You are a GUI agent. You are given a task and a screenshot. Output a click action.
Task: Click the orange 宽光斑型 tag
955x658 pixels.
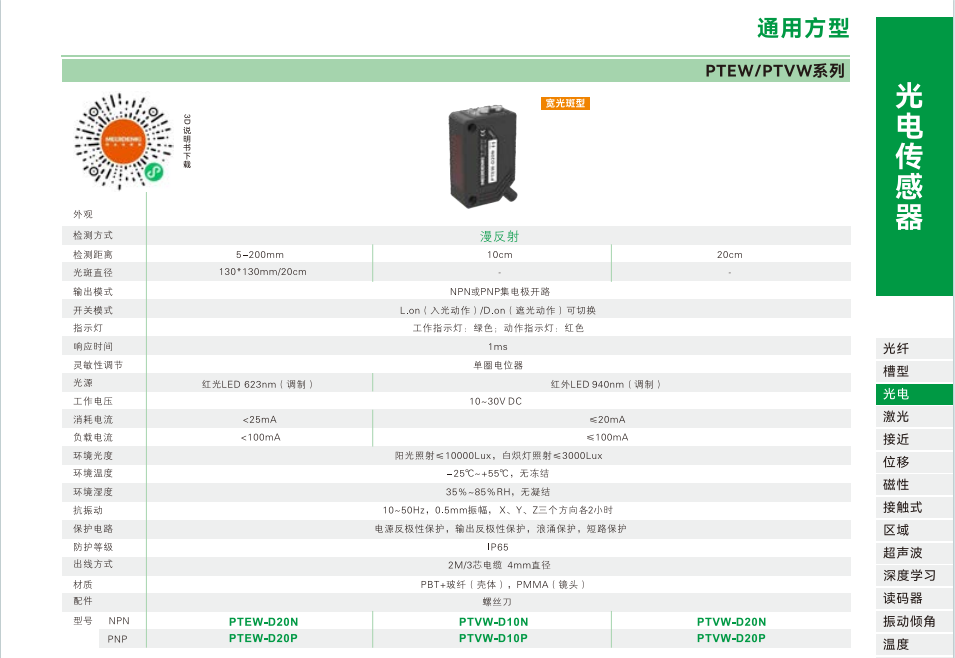click(x=566, y=103)
